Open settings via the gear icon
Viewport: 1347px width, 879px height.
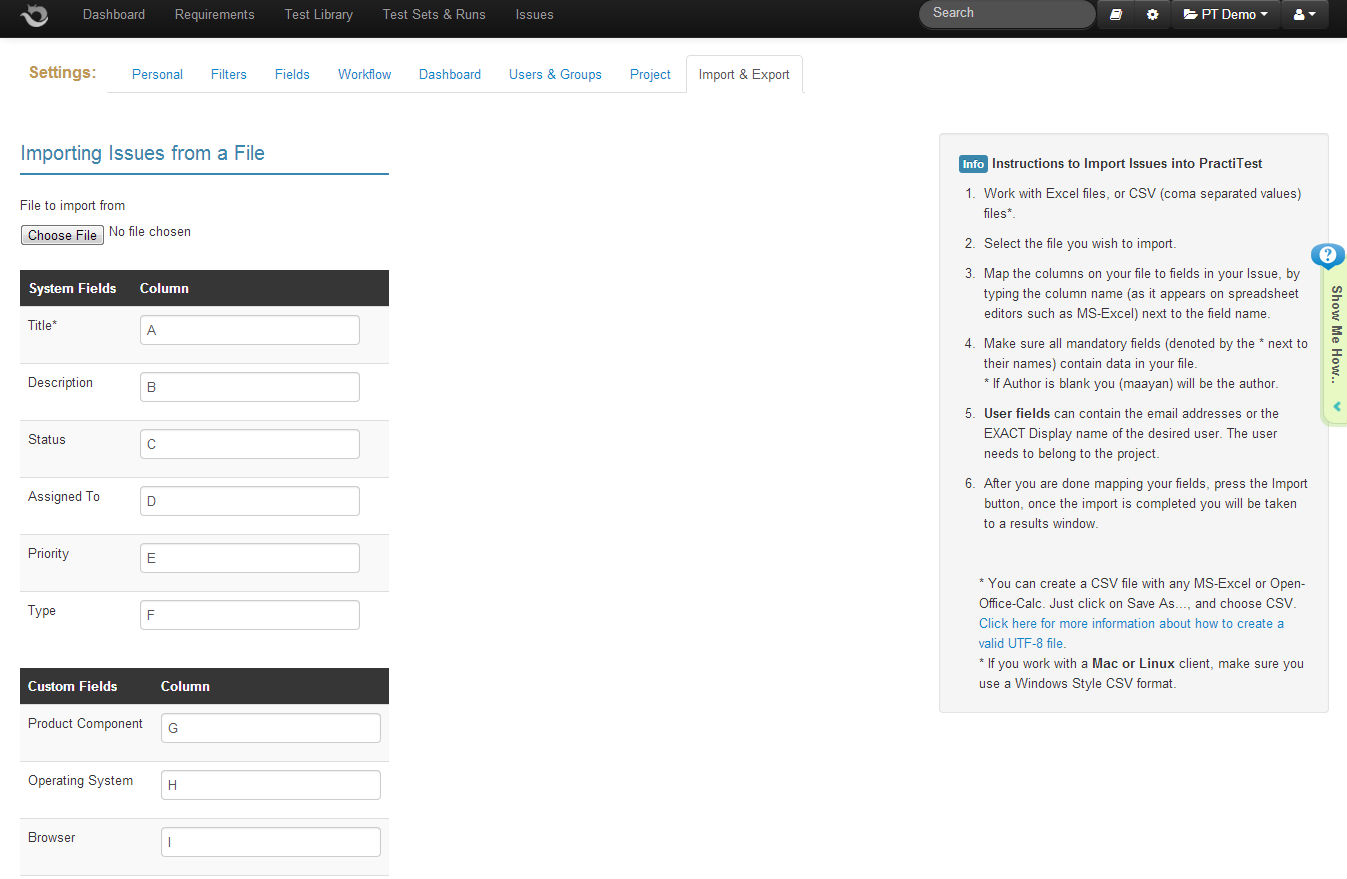[1152, 15]
